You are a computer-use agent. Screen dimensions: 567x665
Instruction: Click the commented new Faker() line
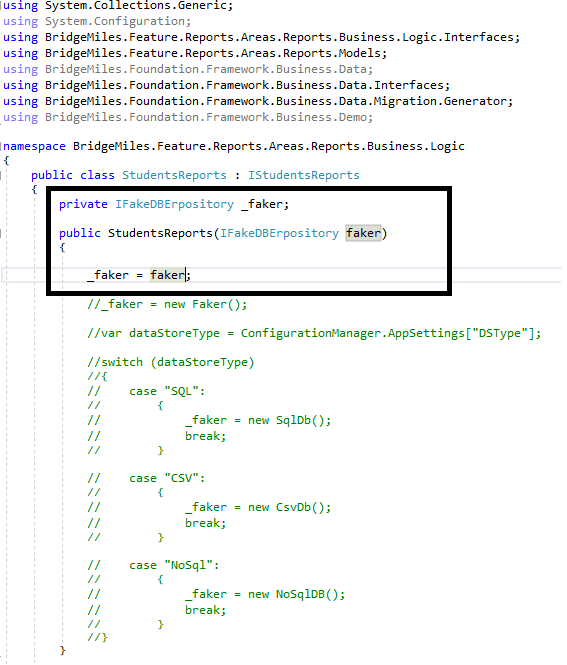167,304
